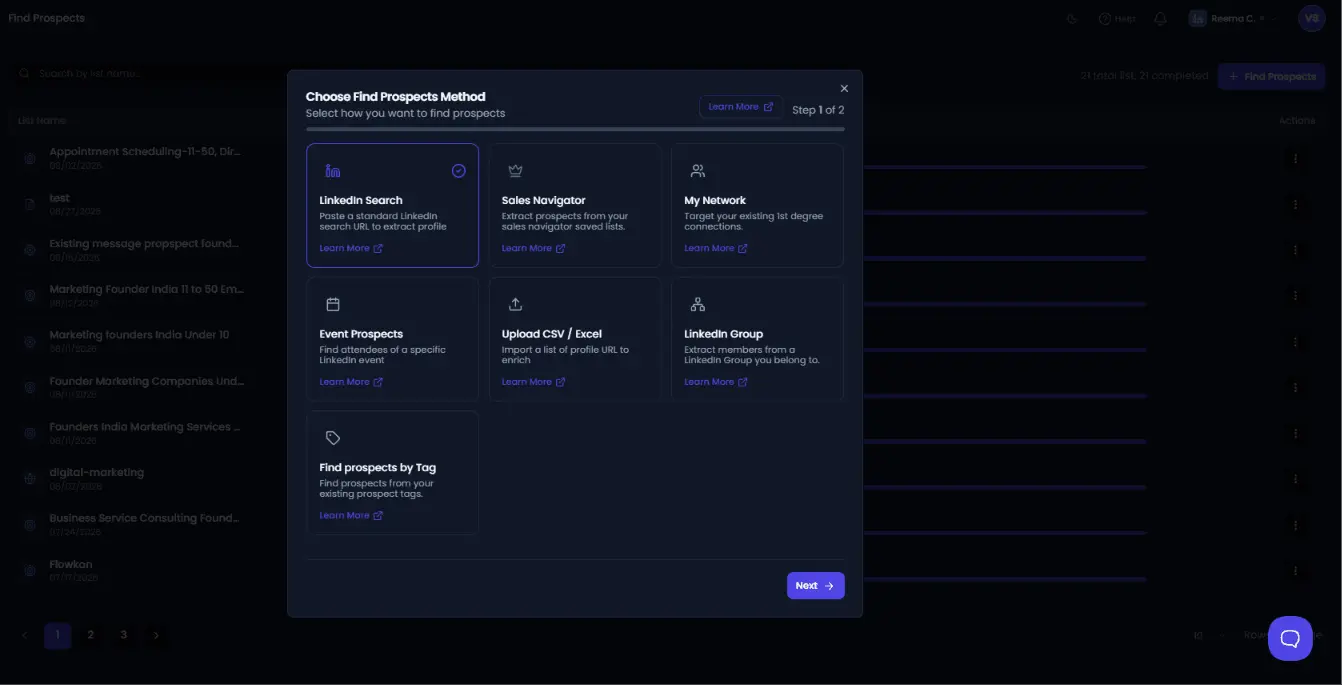This screenshot has height=685, width=1342.
Task: Open the Learn More button beside Step 1 of 2
Action: coord(741,107)
